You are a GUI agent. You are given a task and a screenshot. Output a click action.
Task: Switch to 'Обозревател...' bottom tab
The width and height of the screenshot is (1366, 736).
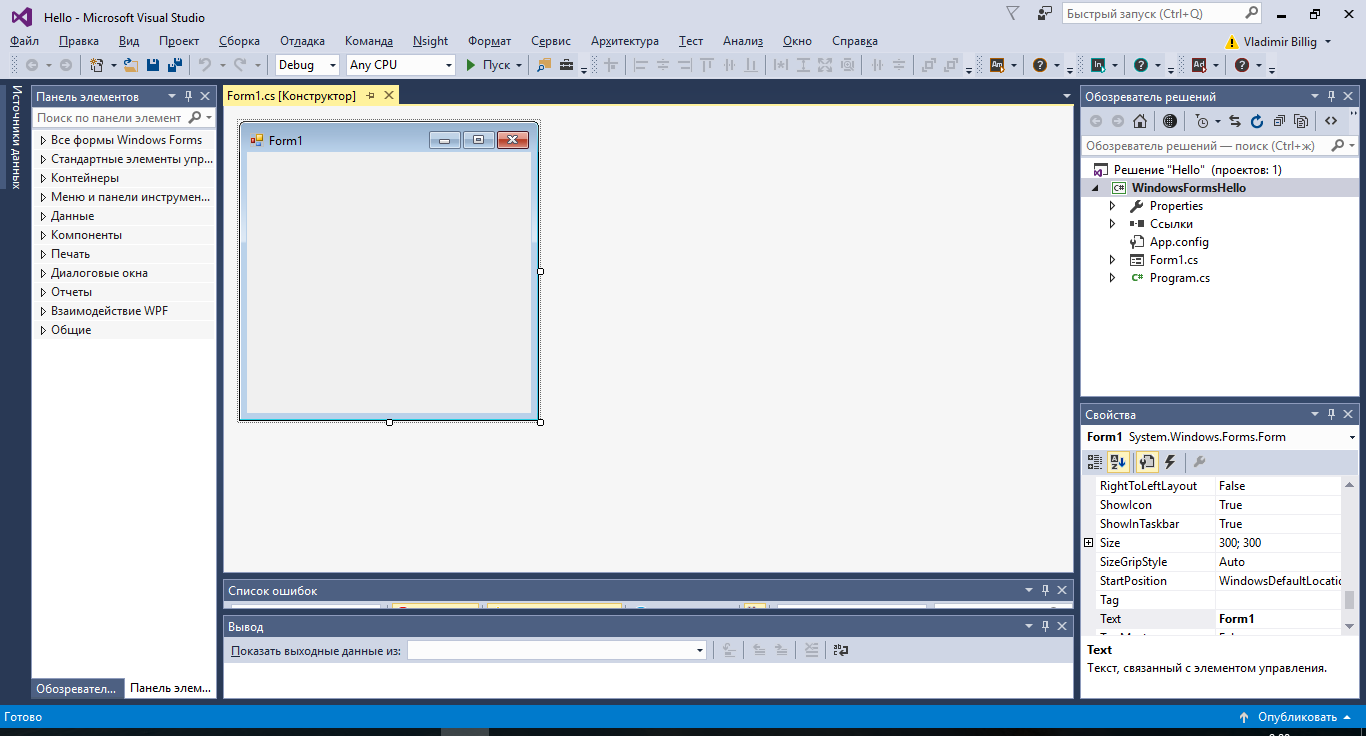76,689
